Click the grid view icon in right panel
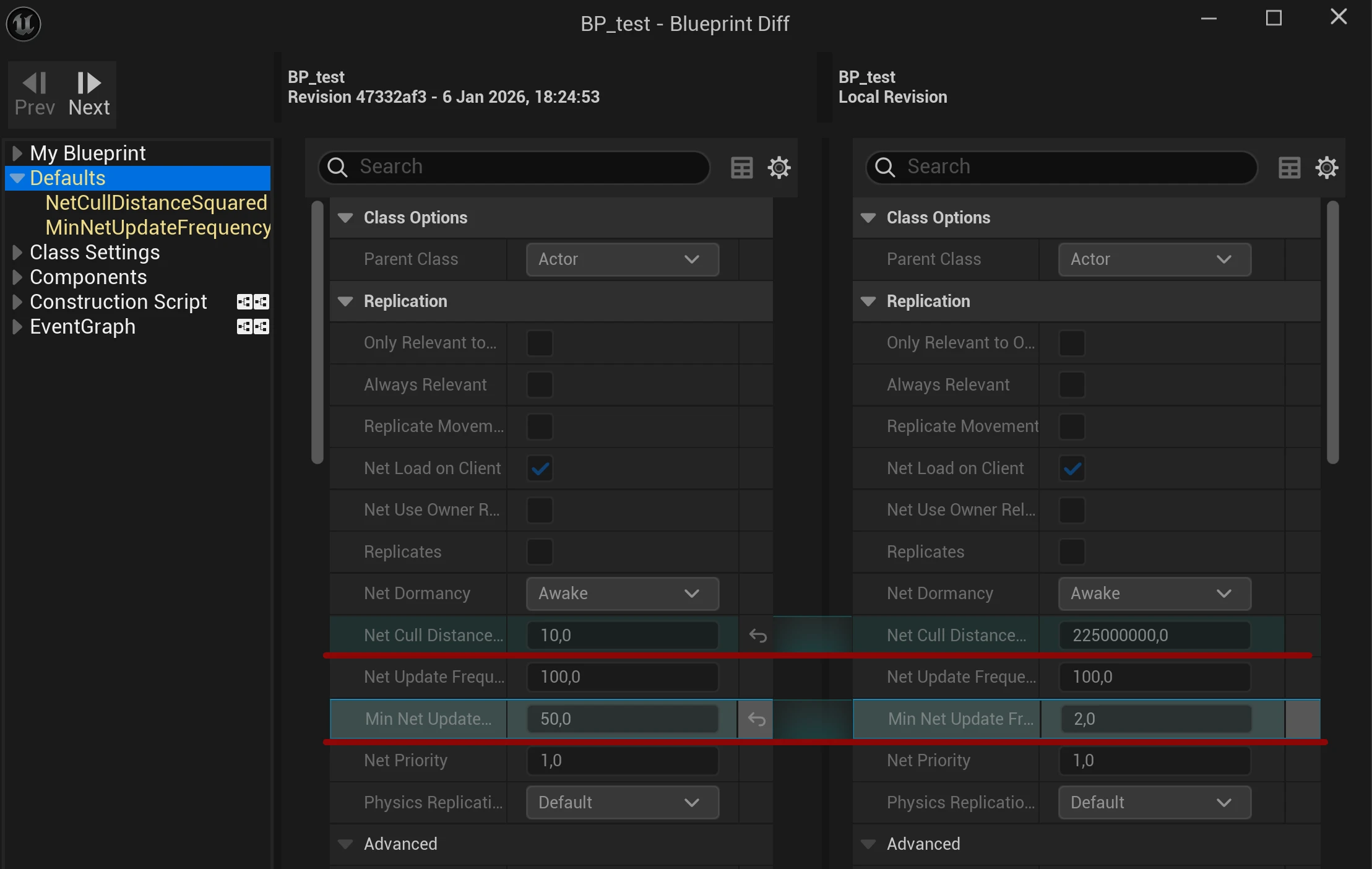Screen dimensions: 1372x869 [1289, 167]
